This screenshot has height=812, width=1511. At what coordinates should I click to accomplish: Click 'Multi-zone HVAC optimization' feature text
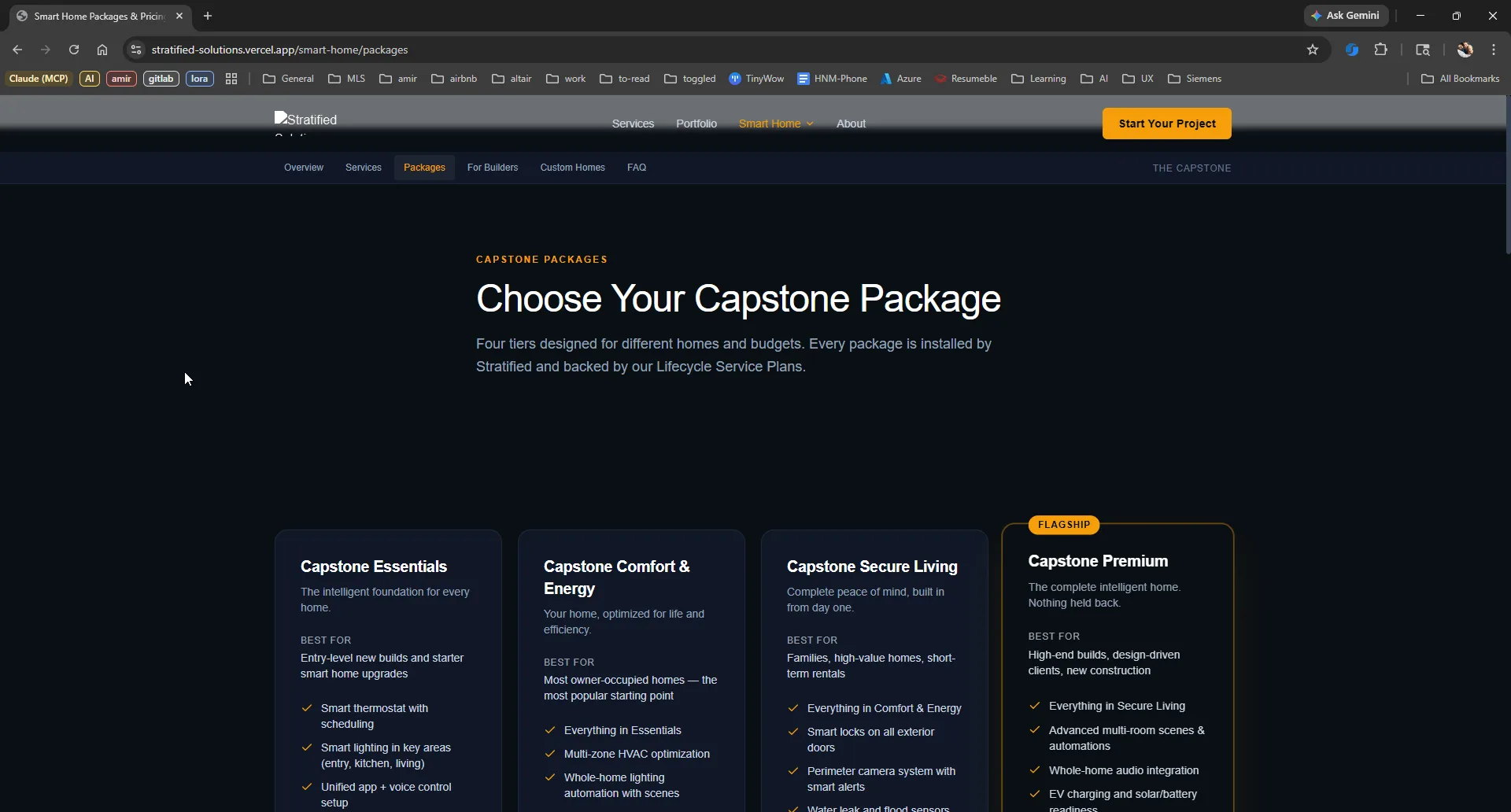(637, 754)
